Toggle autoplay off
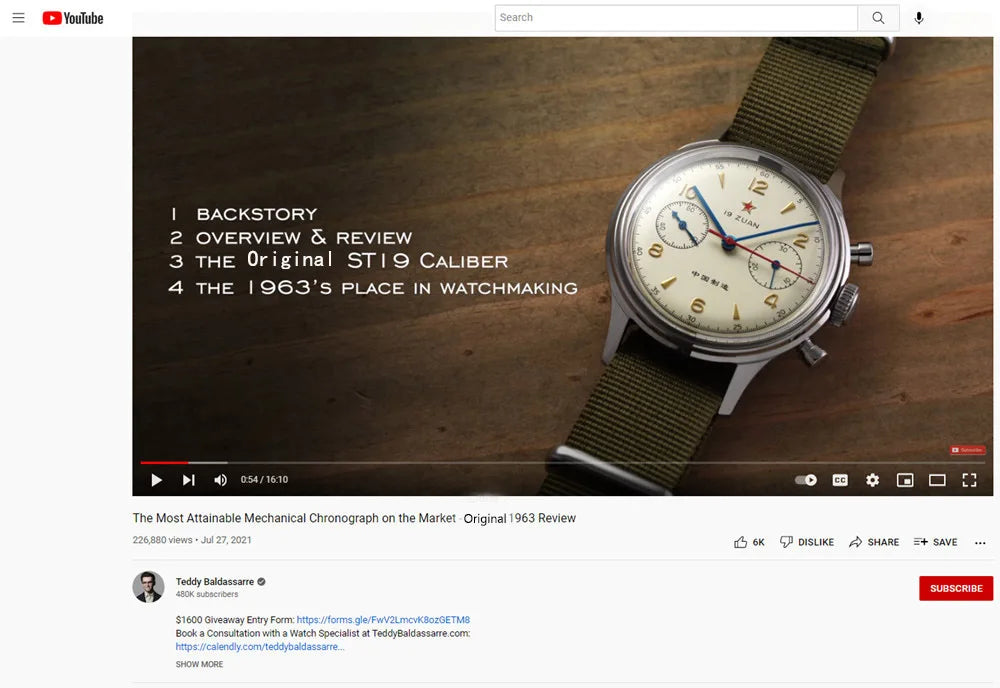 [805, 480]
